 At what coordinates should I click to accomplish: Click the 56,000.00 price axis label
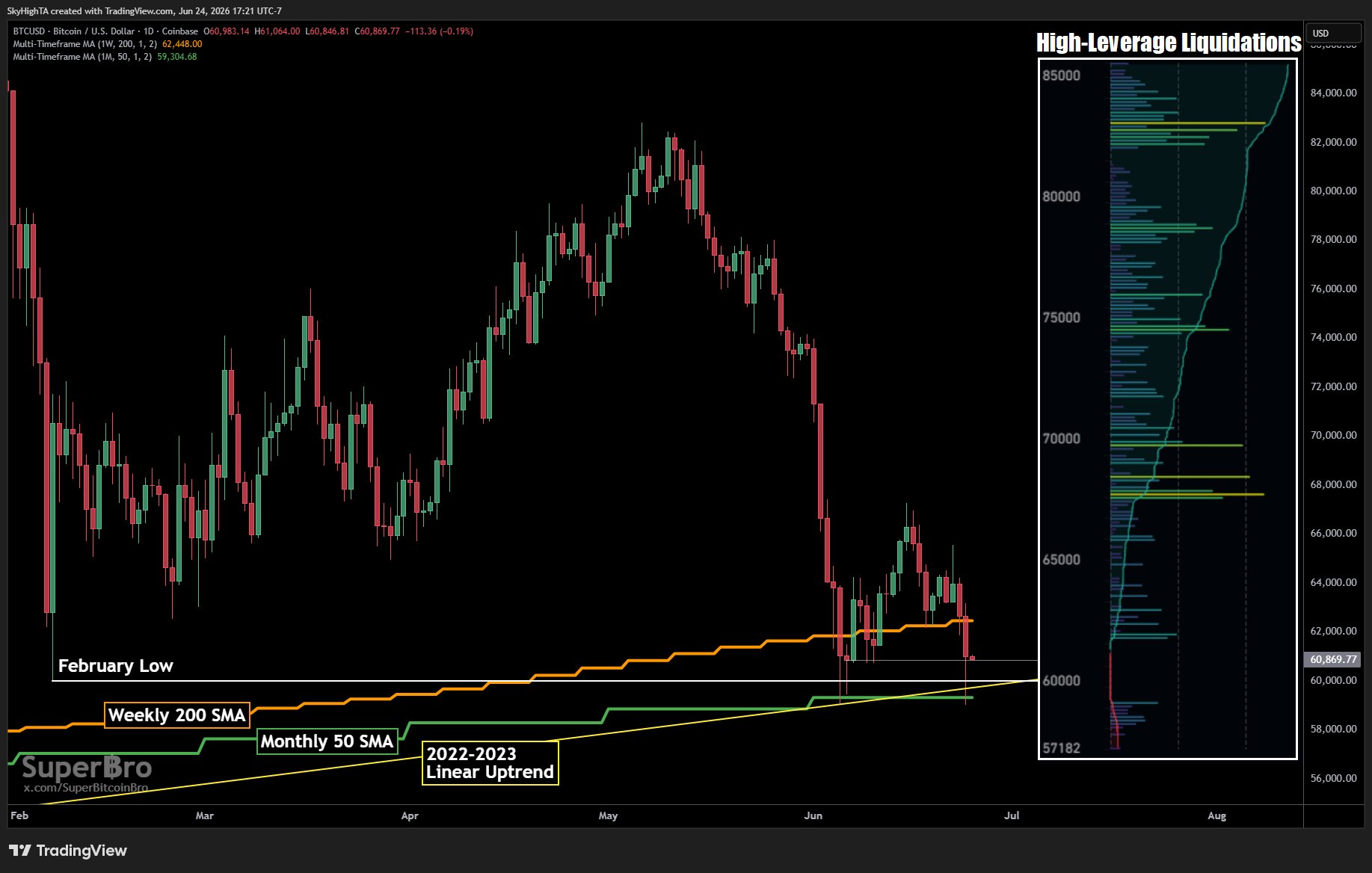1333,778
